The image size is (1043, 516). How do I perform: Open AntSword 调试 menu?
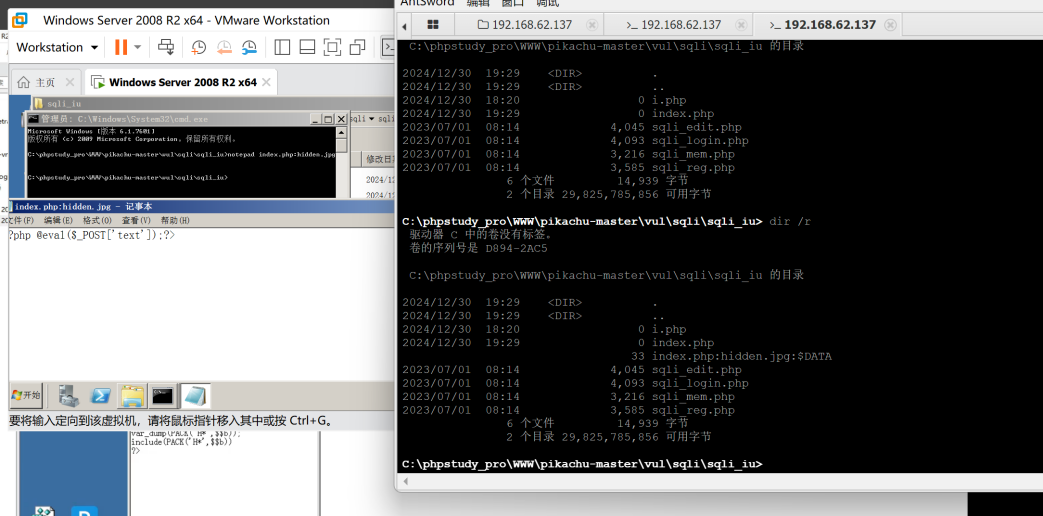(x=547, y=3)
